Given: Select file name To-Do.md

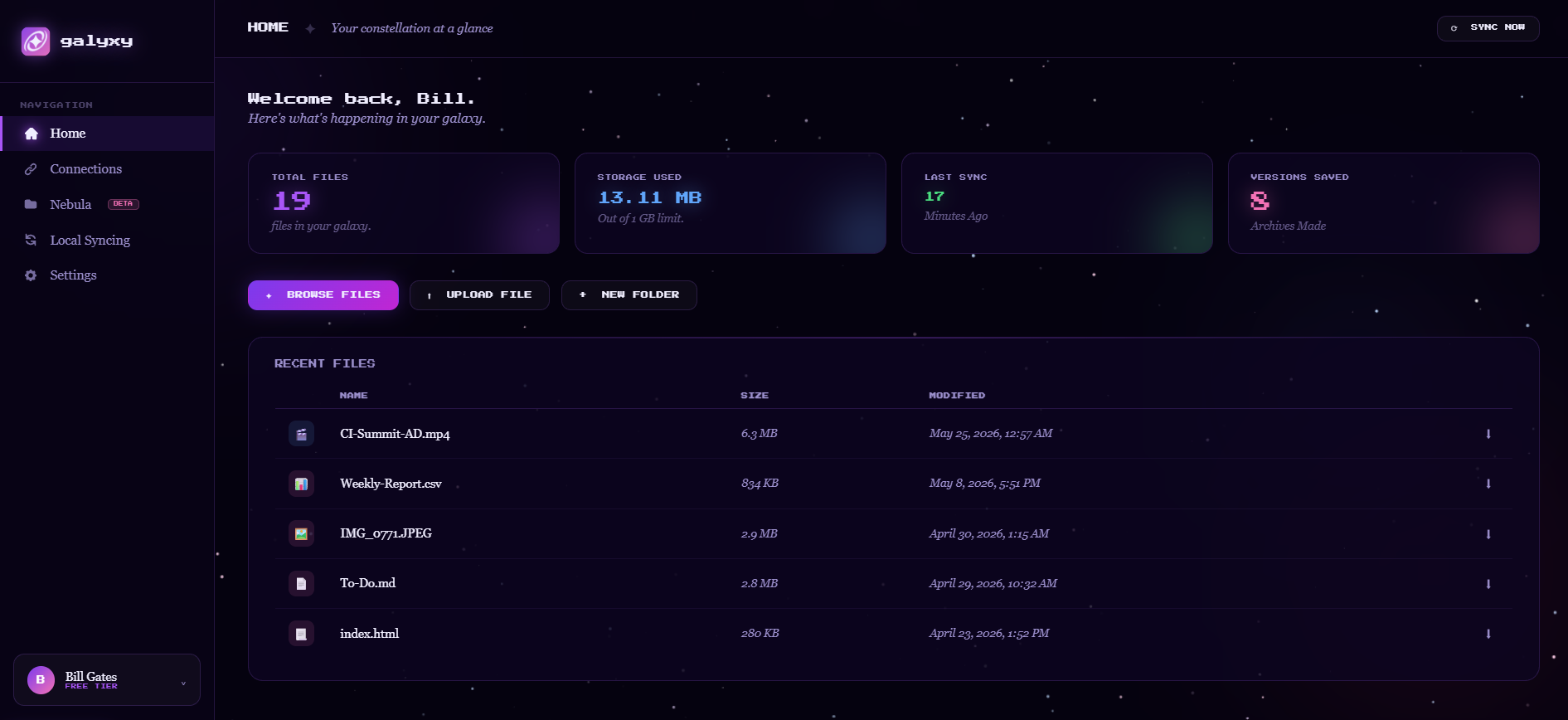Looking at the screenshot, I should [x=367, y=583].
